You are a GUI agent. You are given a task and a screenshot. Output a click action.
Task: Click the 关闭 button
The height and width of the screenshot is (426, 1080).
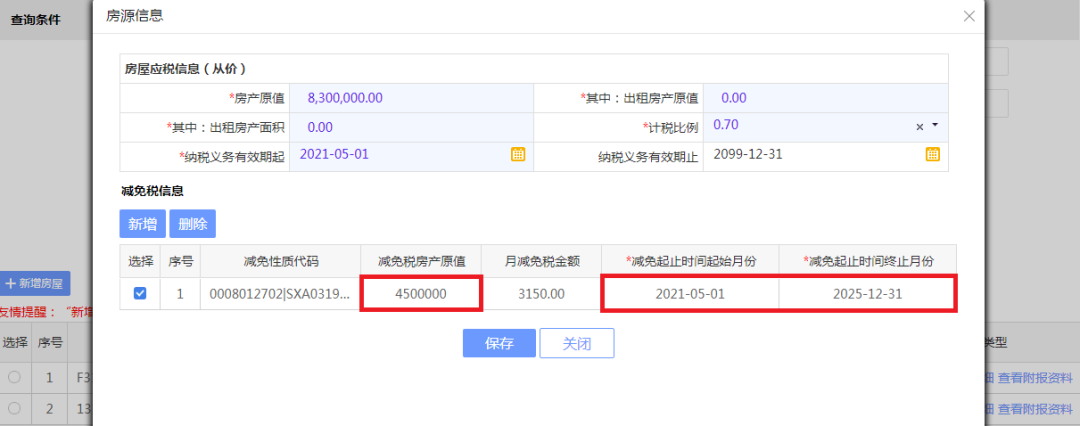pos(577,343)
